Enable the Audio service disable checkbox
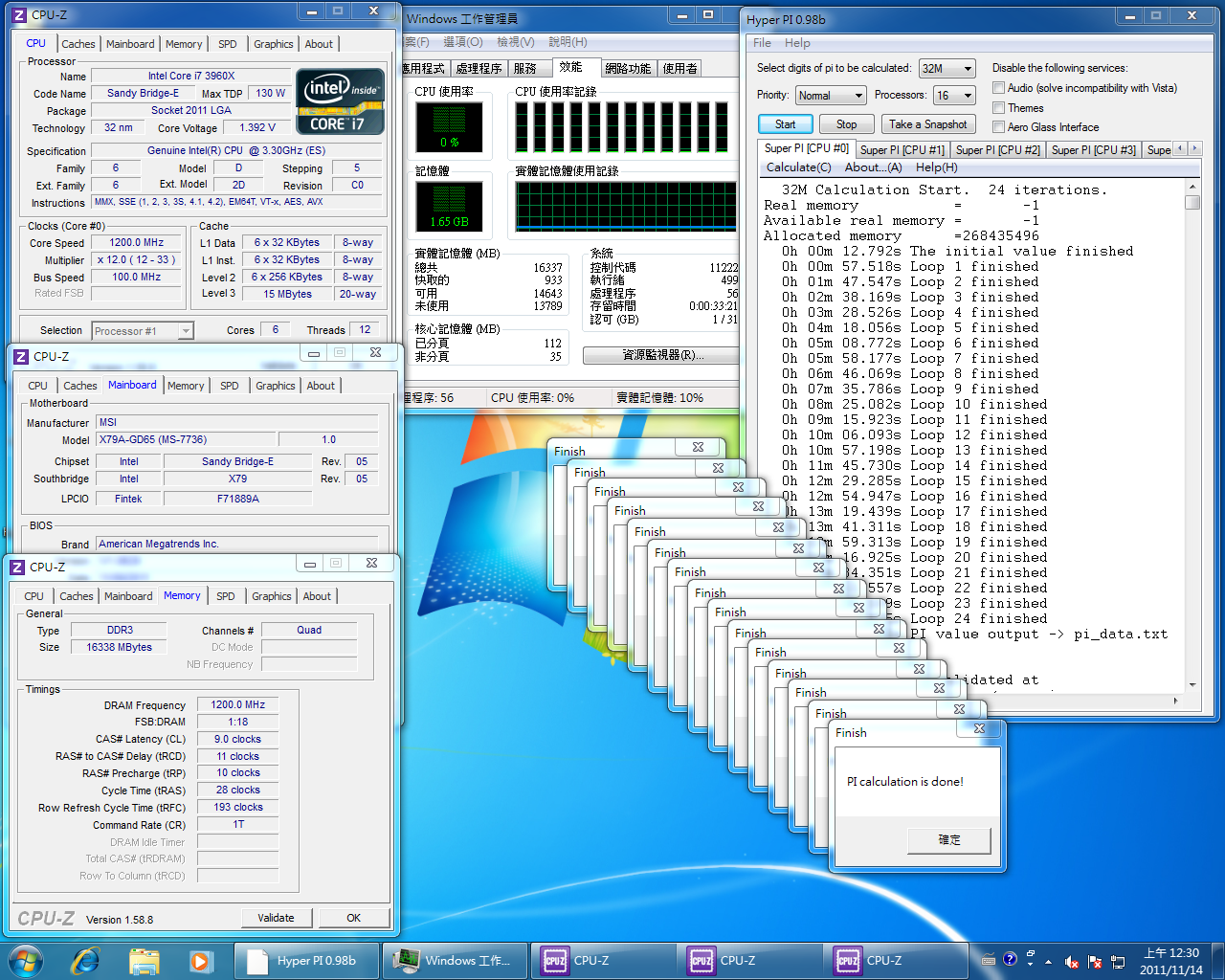Image resolution: width=1225 pixels, height=980 pixels. coord(999,88)
